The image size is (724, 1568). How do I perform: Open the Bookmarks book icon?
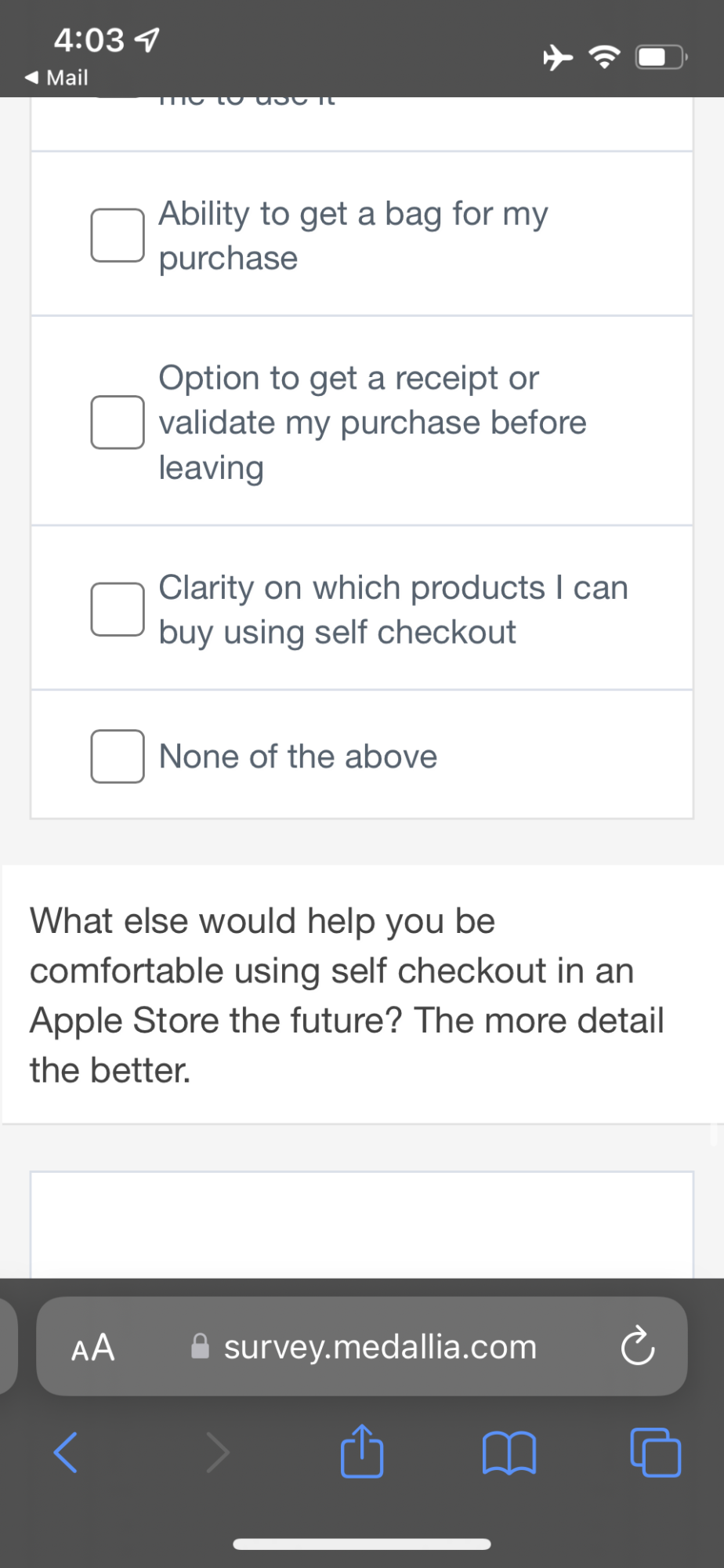click(x=509, y=1453)
